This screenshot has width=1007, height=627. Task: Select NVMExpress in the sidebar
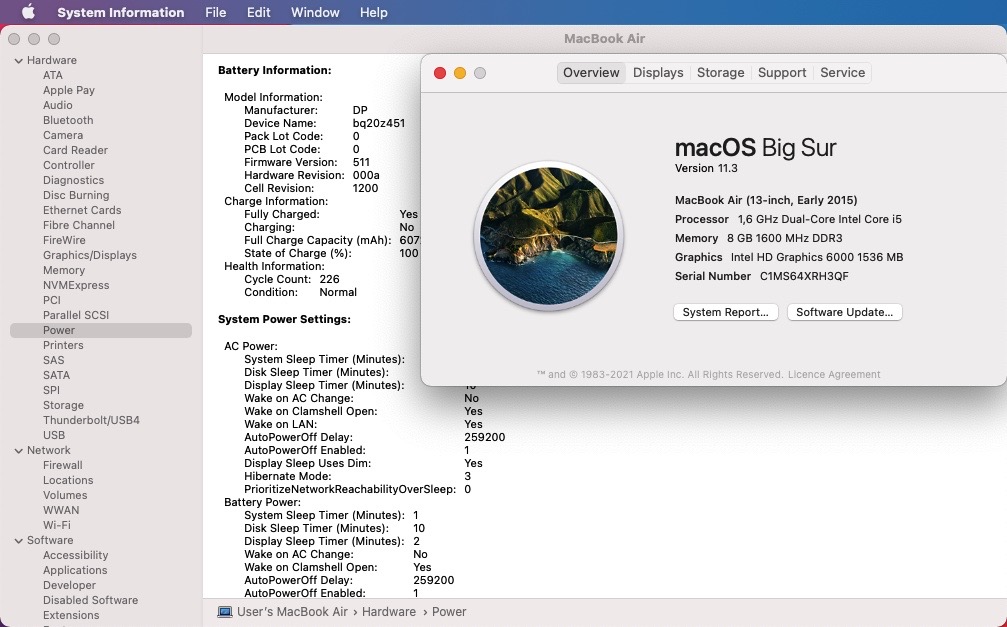pos(76,285)
